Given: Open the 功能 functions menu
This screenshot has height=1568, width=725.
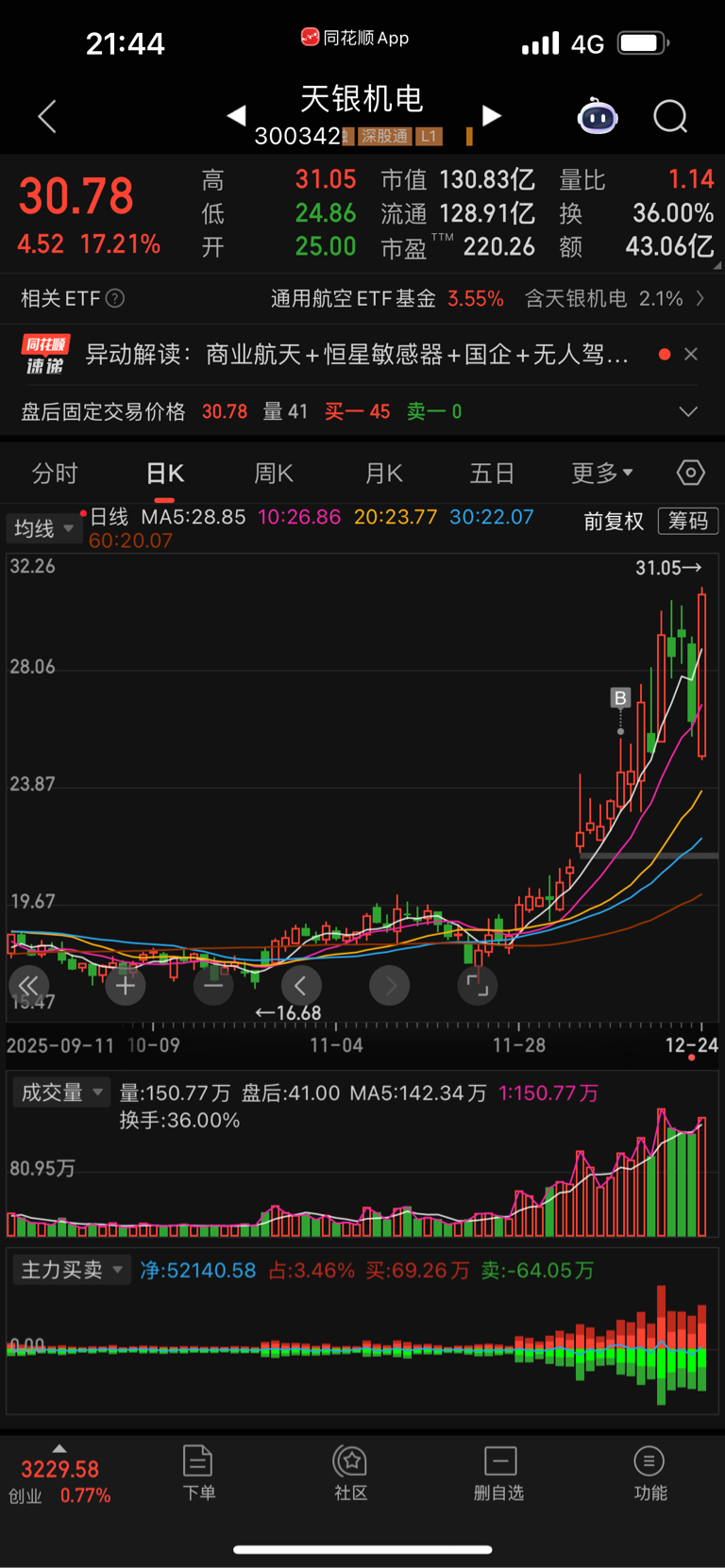Looking at the screenshot, I should [649, 1474].
